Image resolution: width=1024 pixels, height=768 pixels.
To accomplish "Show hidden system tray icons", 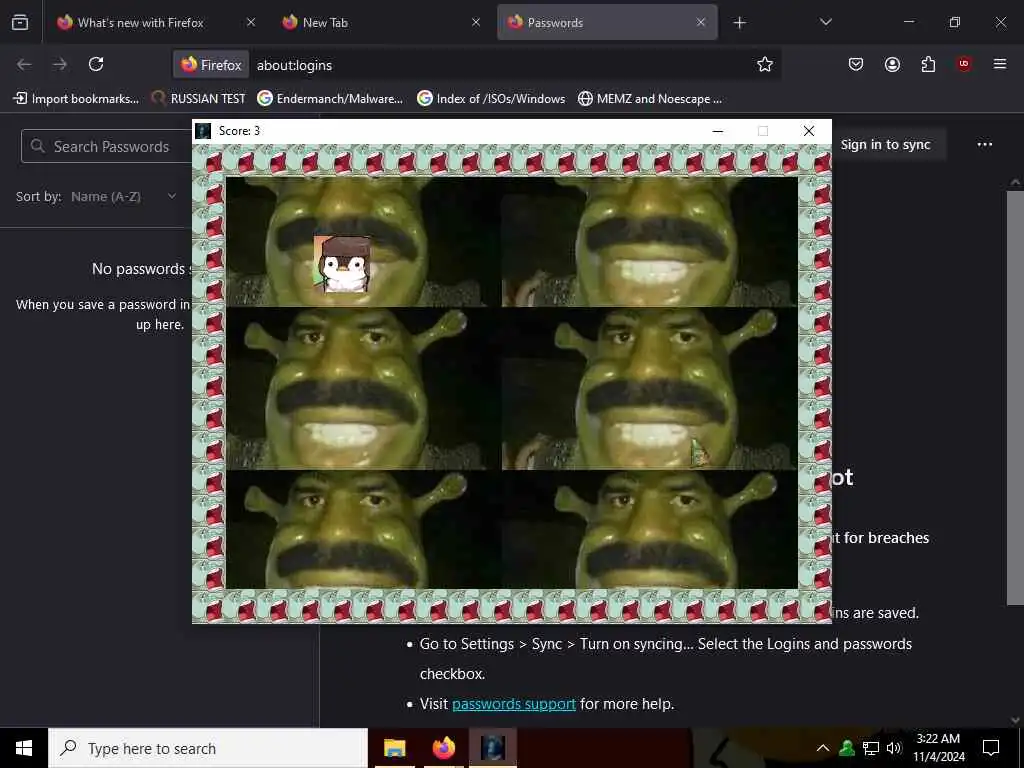I will pyautogui.click(x=823, y=748).
